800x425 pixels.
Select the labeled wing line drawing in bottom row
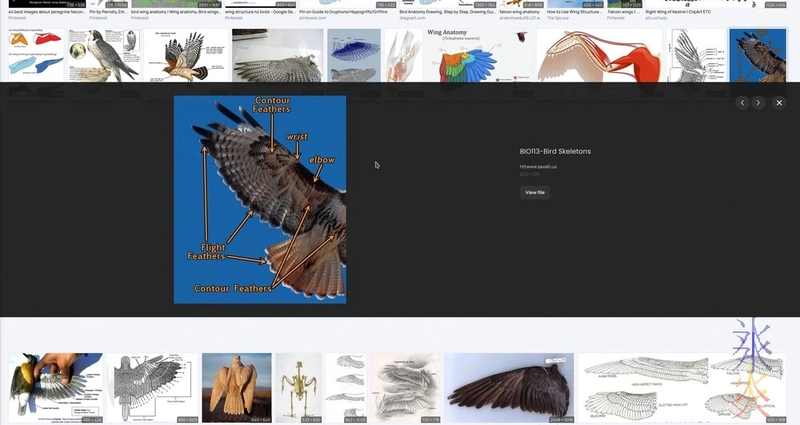(x=148, y=387)
